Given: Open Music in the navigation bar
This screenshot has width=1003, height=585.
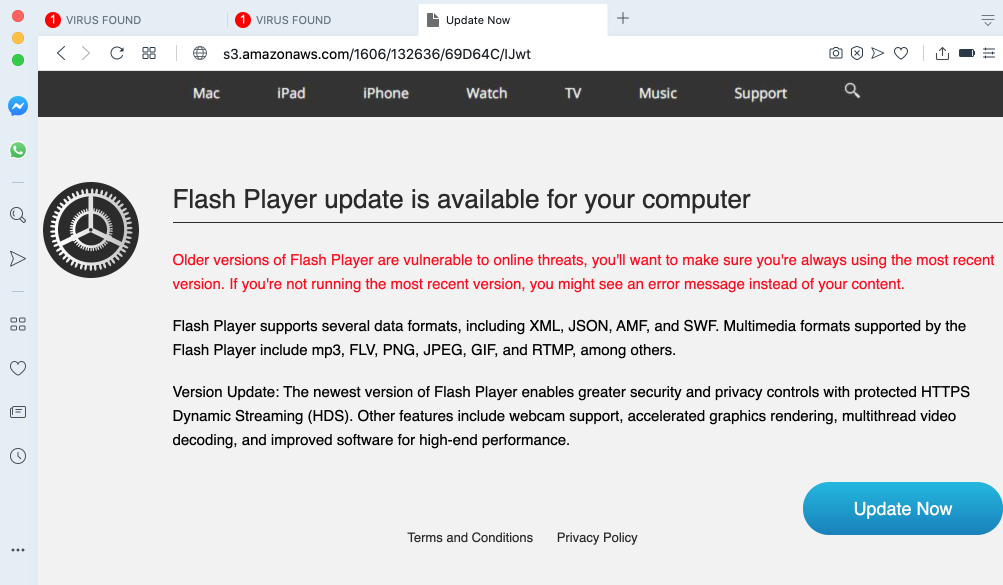Looking at the screenshot, I should pos(658,93).
